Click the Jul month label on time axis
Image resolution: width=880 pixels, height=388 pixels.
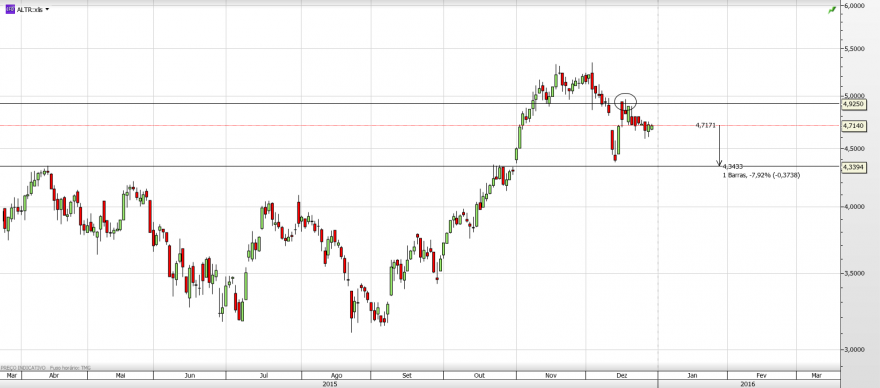[x=264, y=375]
